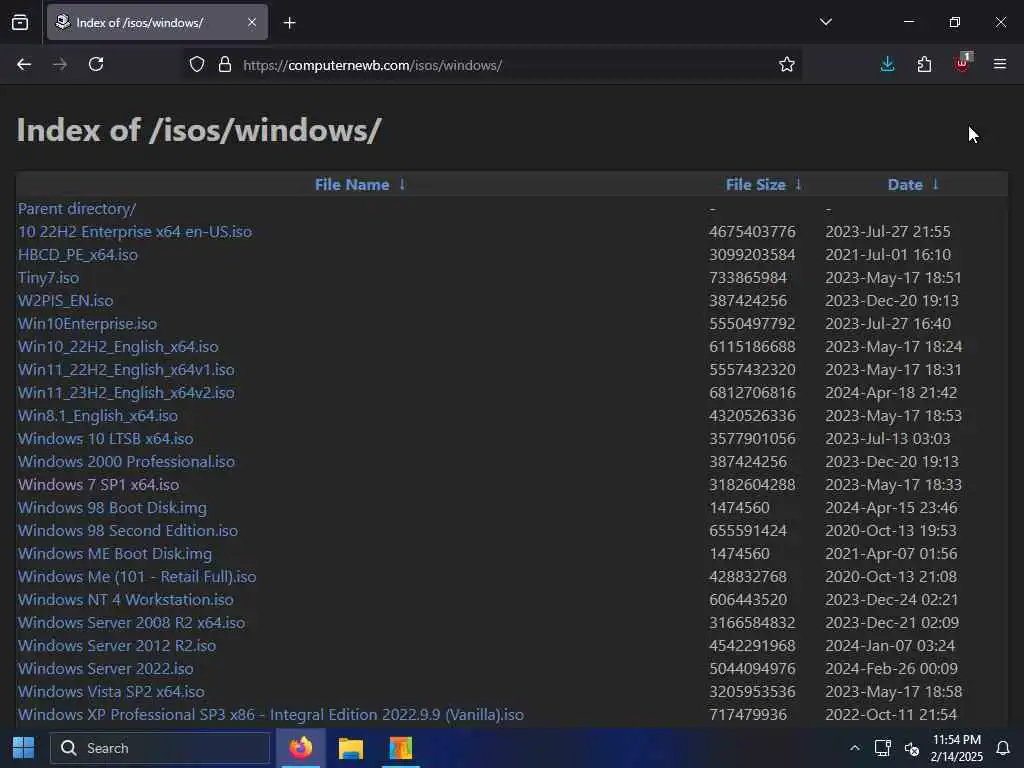The height and width of the screenshot is (768, 1024).
Task: Open the uBlock Origin extension icon
Action: tap(963, 63)
